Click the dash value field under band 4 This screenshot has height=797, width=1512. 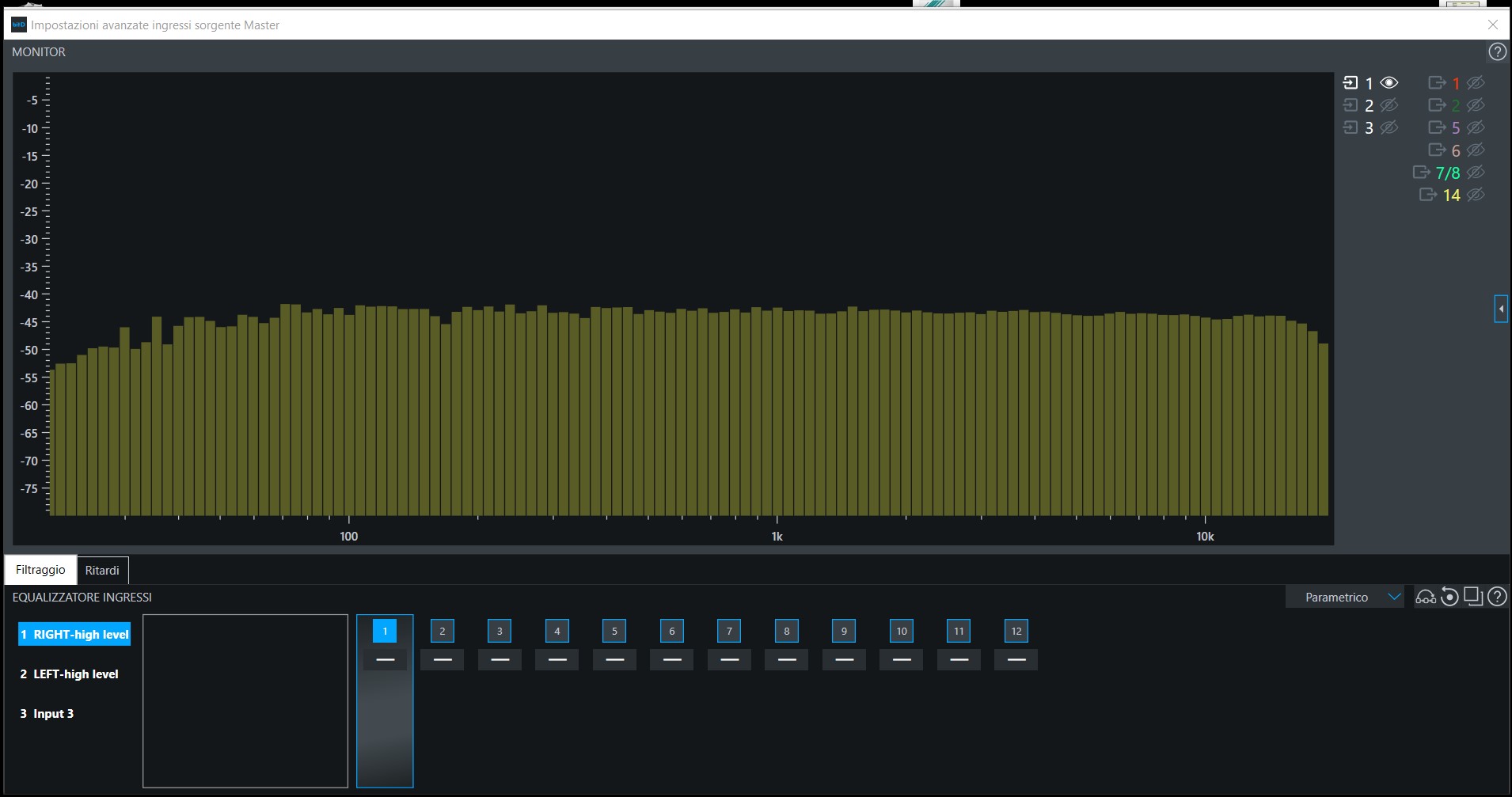(557, 659)
